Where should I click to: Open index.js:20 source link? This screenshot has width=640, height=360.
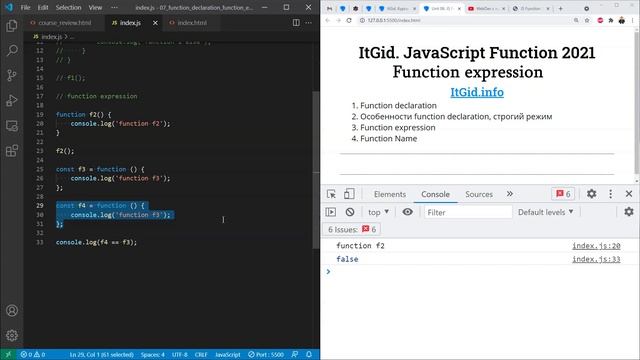point(596,246)
